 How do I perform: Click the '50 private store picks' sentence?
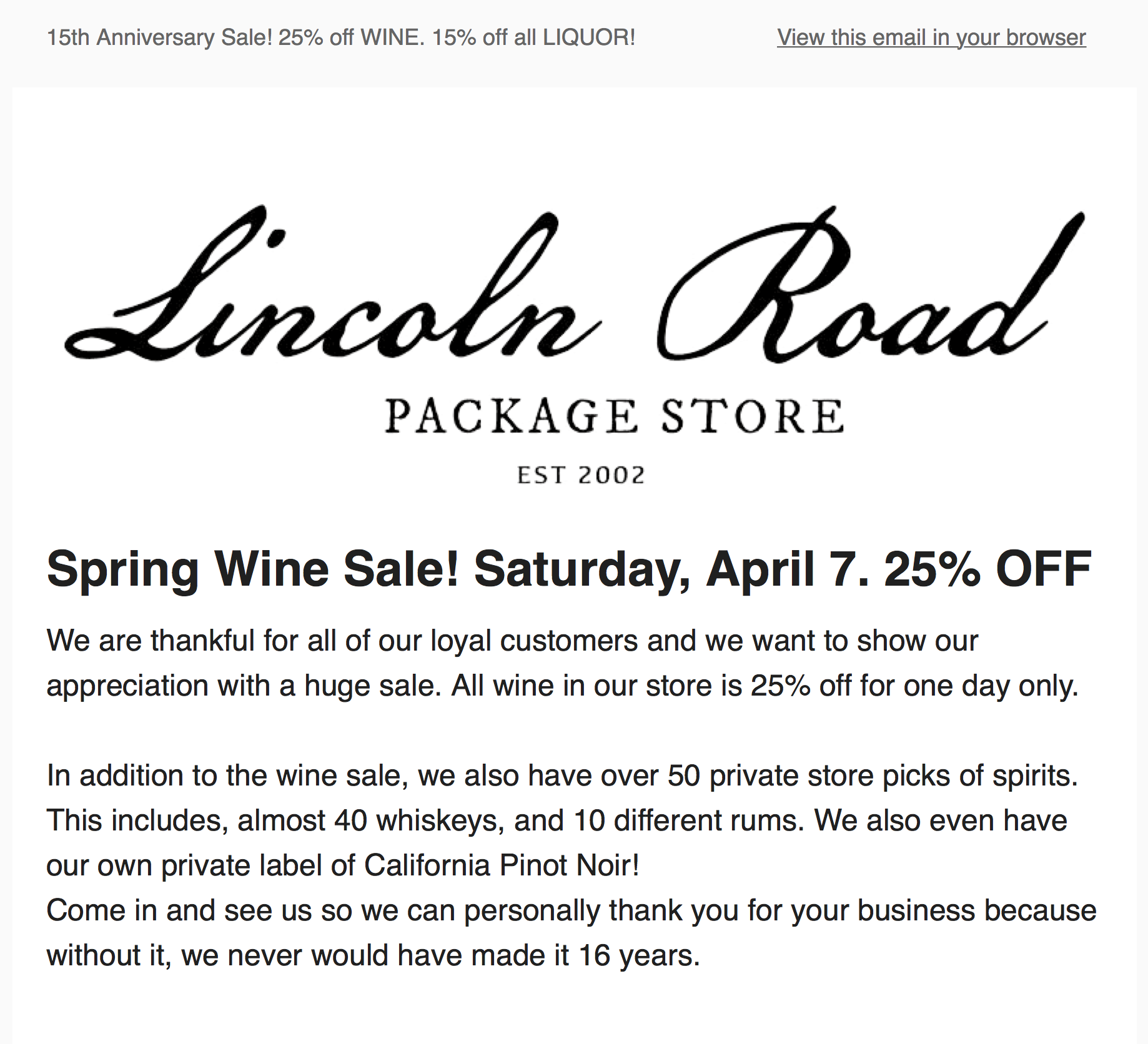(563, 776)
